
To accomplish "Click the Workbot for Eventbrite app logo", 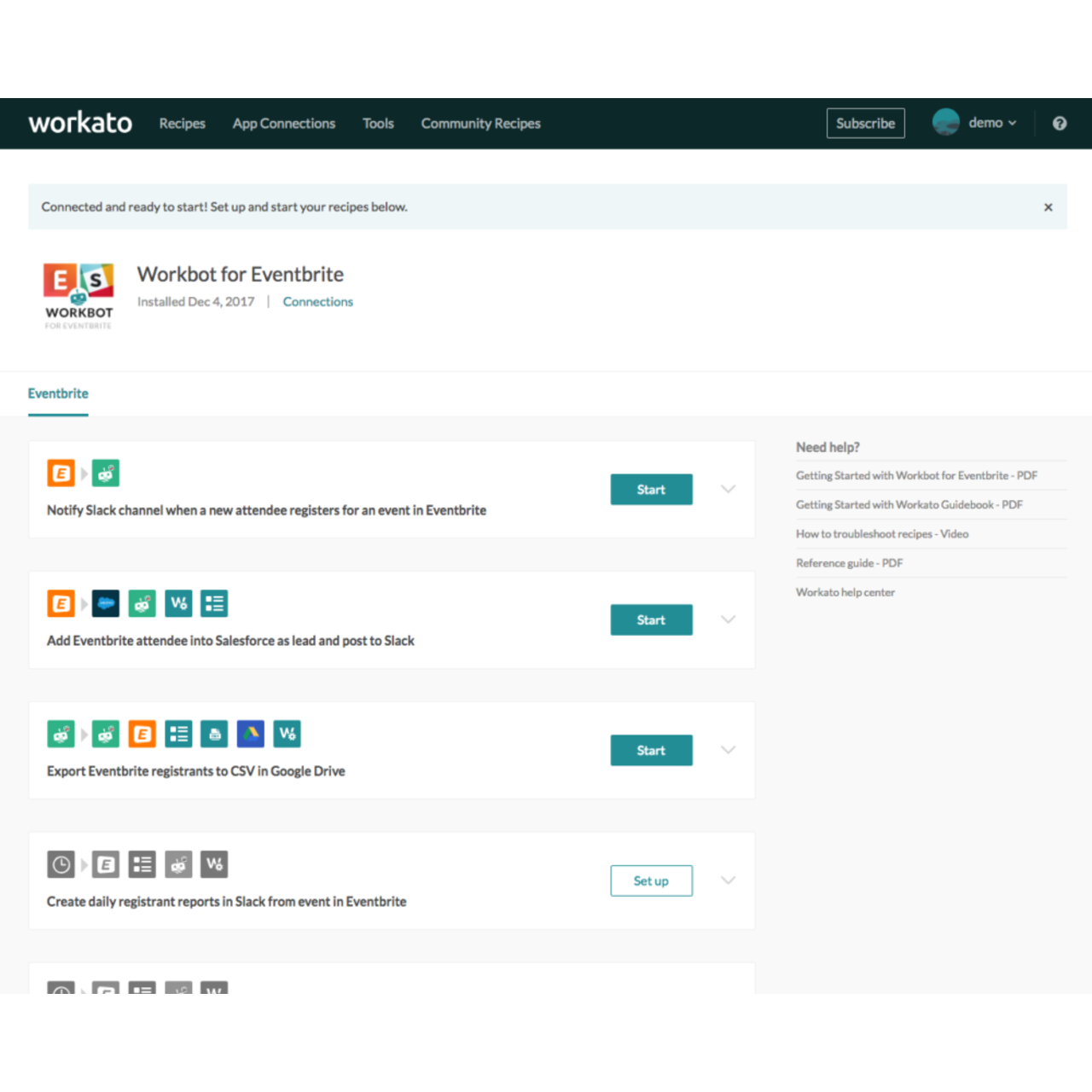I will point(78,295).
